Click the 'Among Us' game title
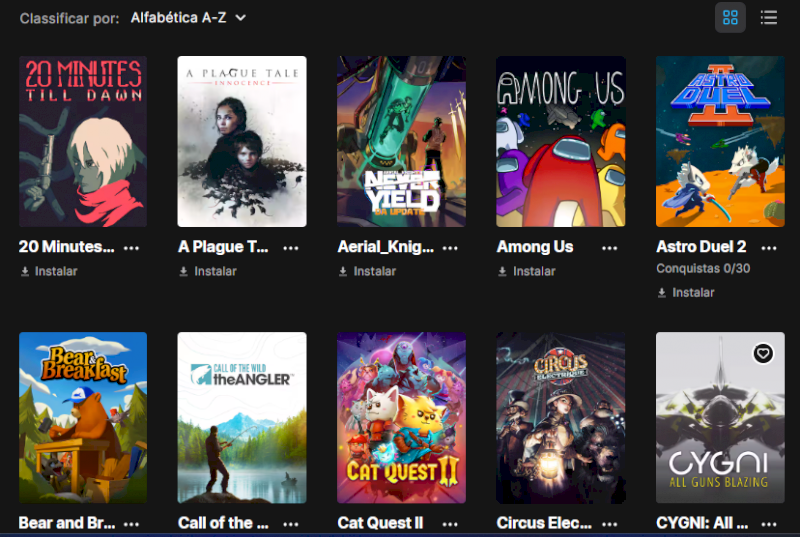The image size is (800, 537). coord(535,247)
